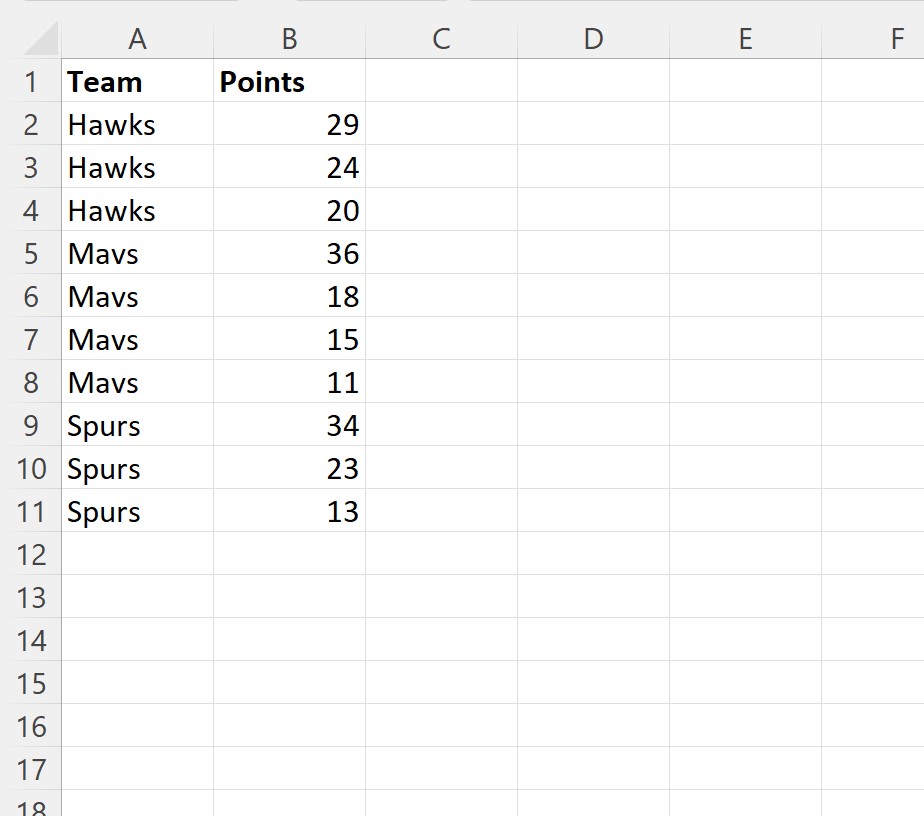
Task: Click the Points header cell
Action: coord(289,81)
